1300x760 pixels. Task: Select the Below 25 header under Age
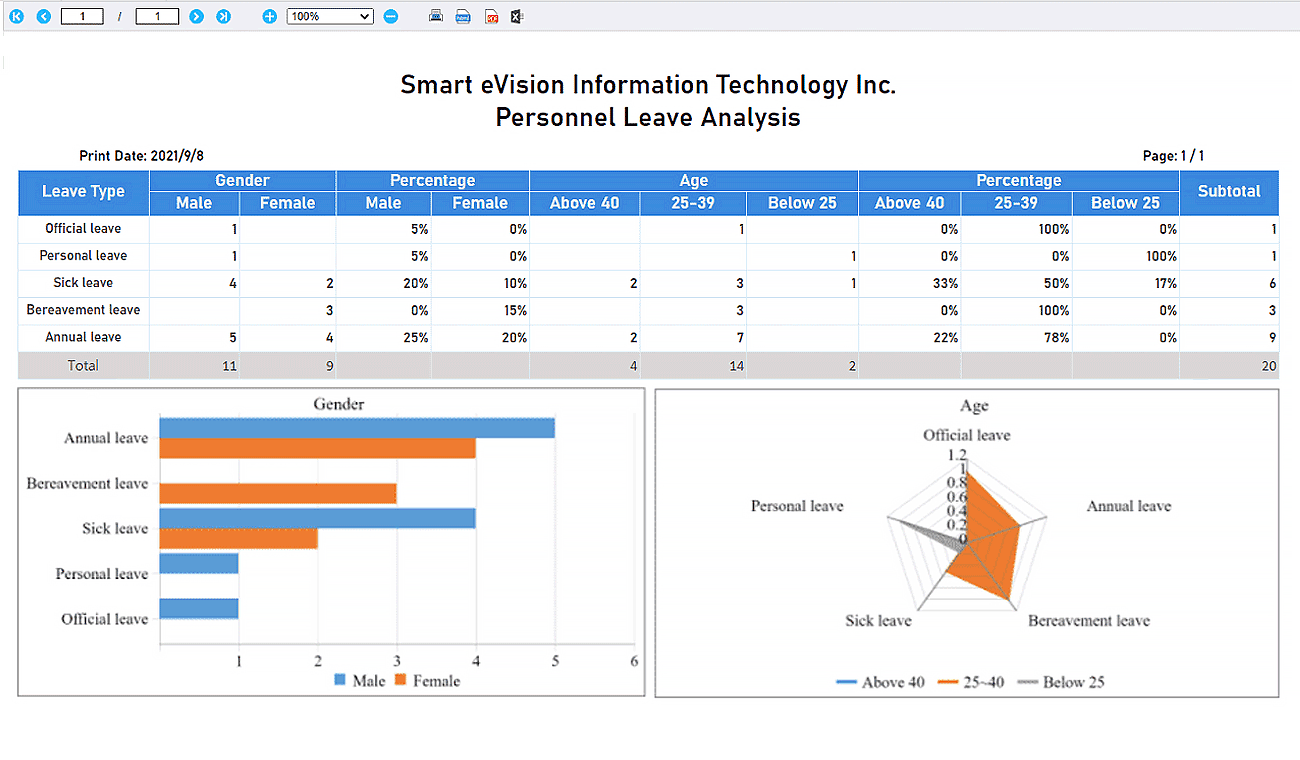[x=802, y=203]
